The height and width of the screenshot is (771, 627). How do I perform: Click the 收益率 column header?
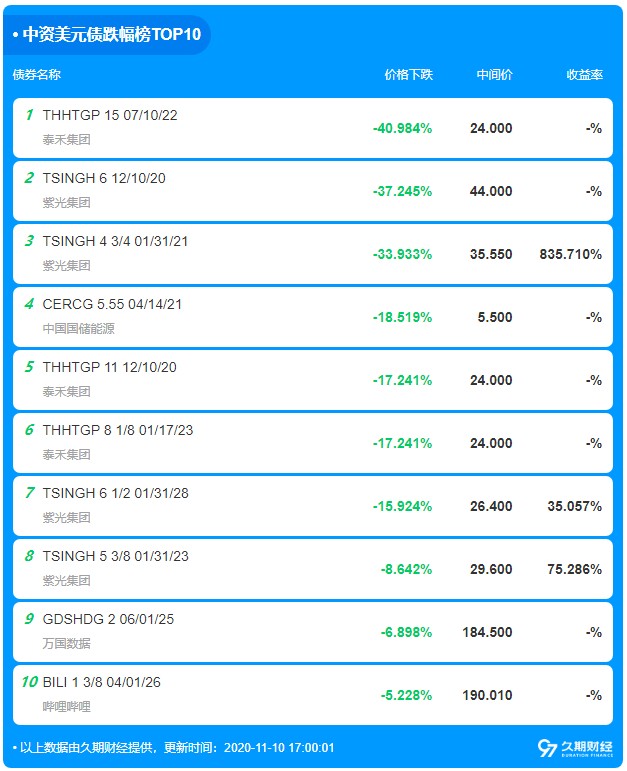(584, 75)
